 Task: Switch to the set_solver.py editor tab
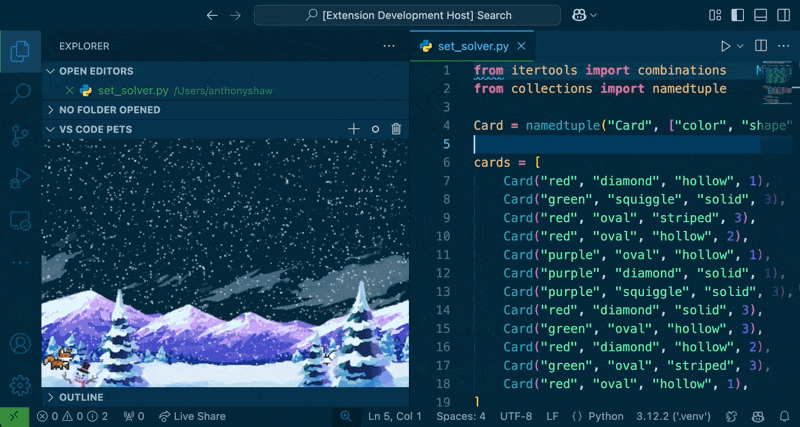pyautogui.click(x=473, y=46)
